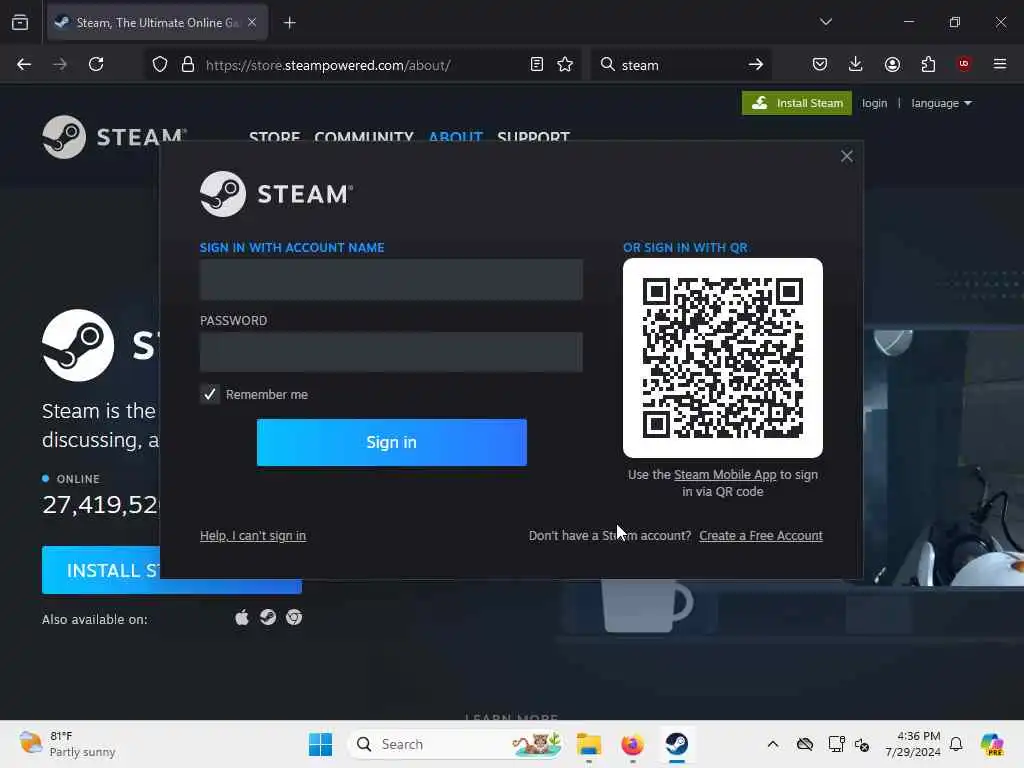Viewport: 1024px width, 768px height.
Task: Focus the password input field
Action: (391, 352)
